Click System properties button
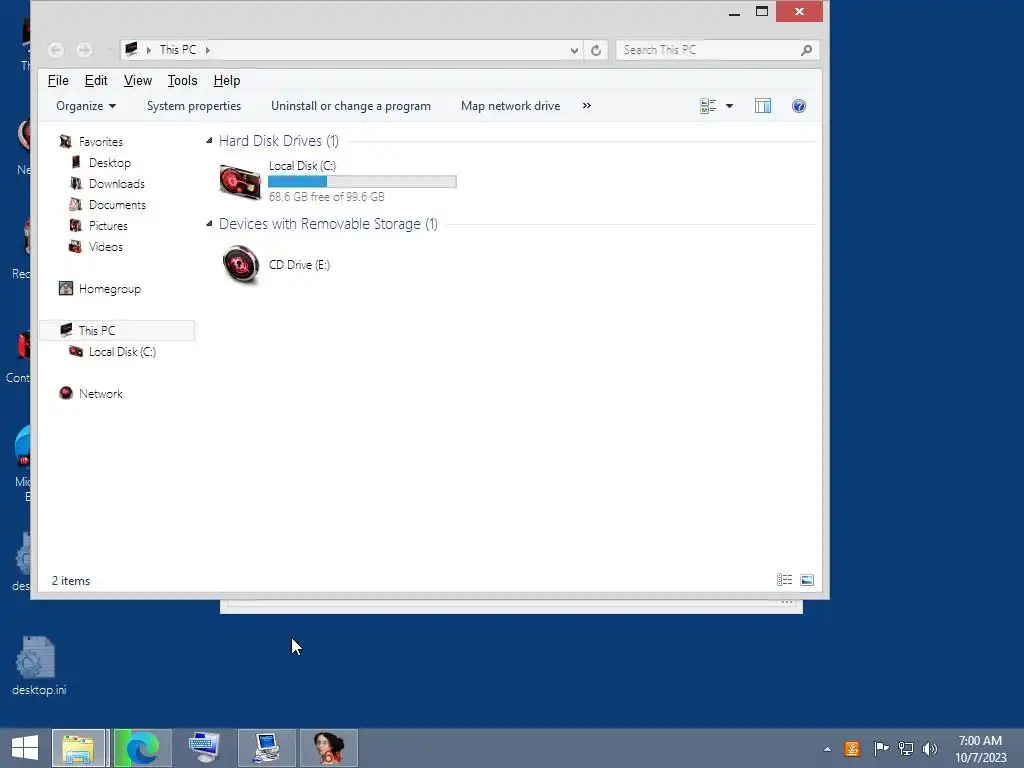Image resolution: width=1024 pixels, height=768 pixels. 194,106
